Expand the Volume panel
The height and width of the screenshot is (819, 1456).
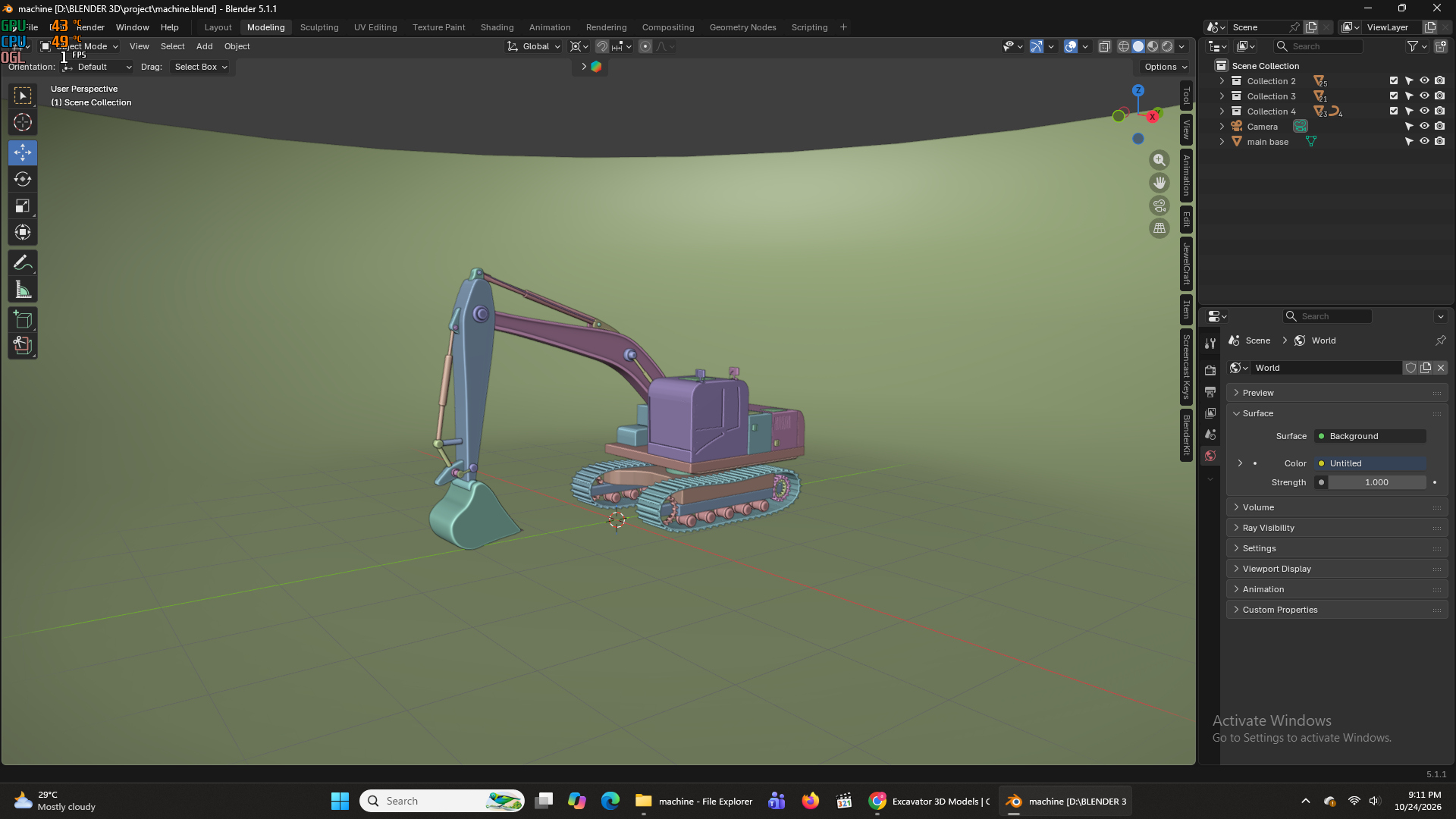1337,507
